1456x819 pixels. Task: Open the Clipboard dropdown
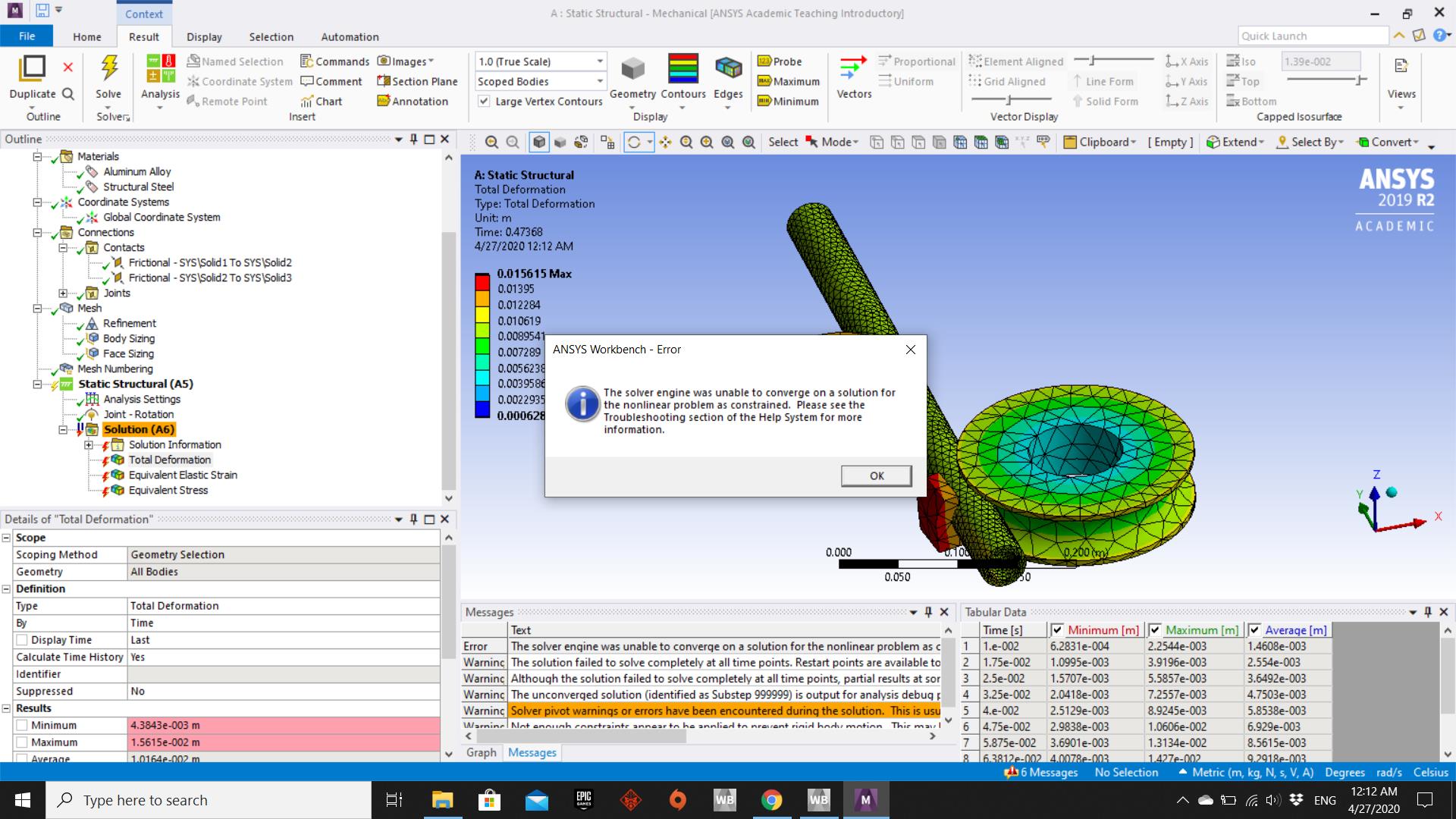tap(1100, 142)
